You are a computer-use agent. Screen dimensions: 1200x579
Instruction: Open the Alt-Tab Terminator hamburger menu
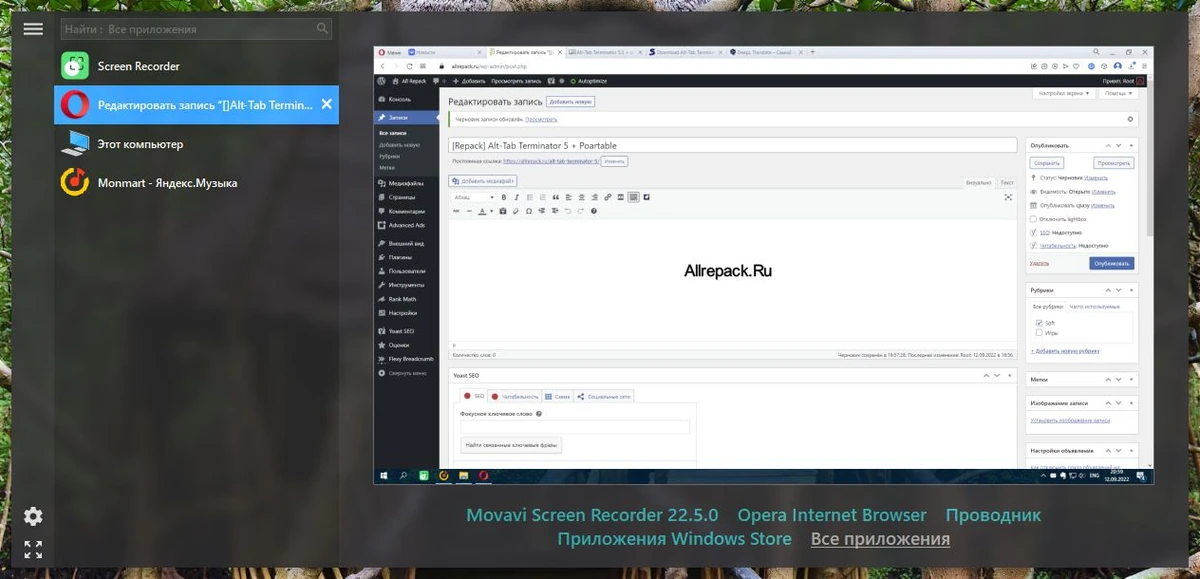point(33,29)
